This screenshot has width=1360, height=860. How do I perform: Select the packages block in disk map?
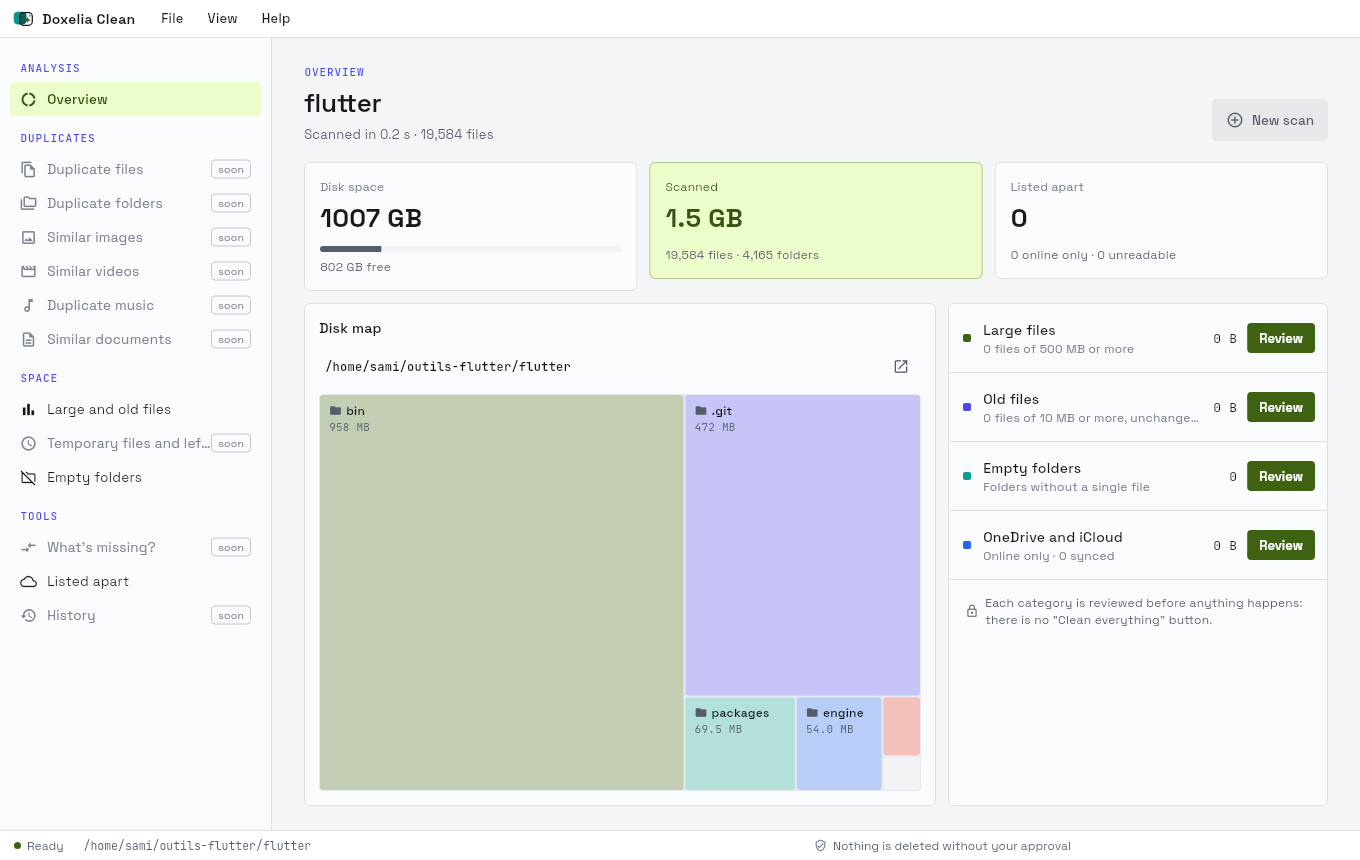pos(740,744)
